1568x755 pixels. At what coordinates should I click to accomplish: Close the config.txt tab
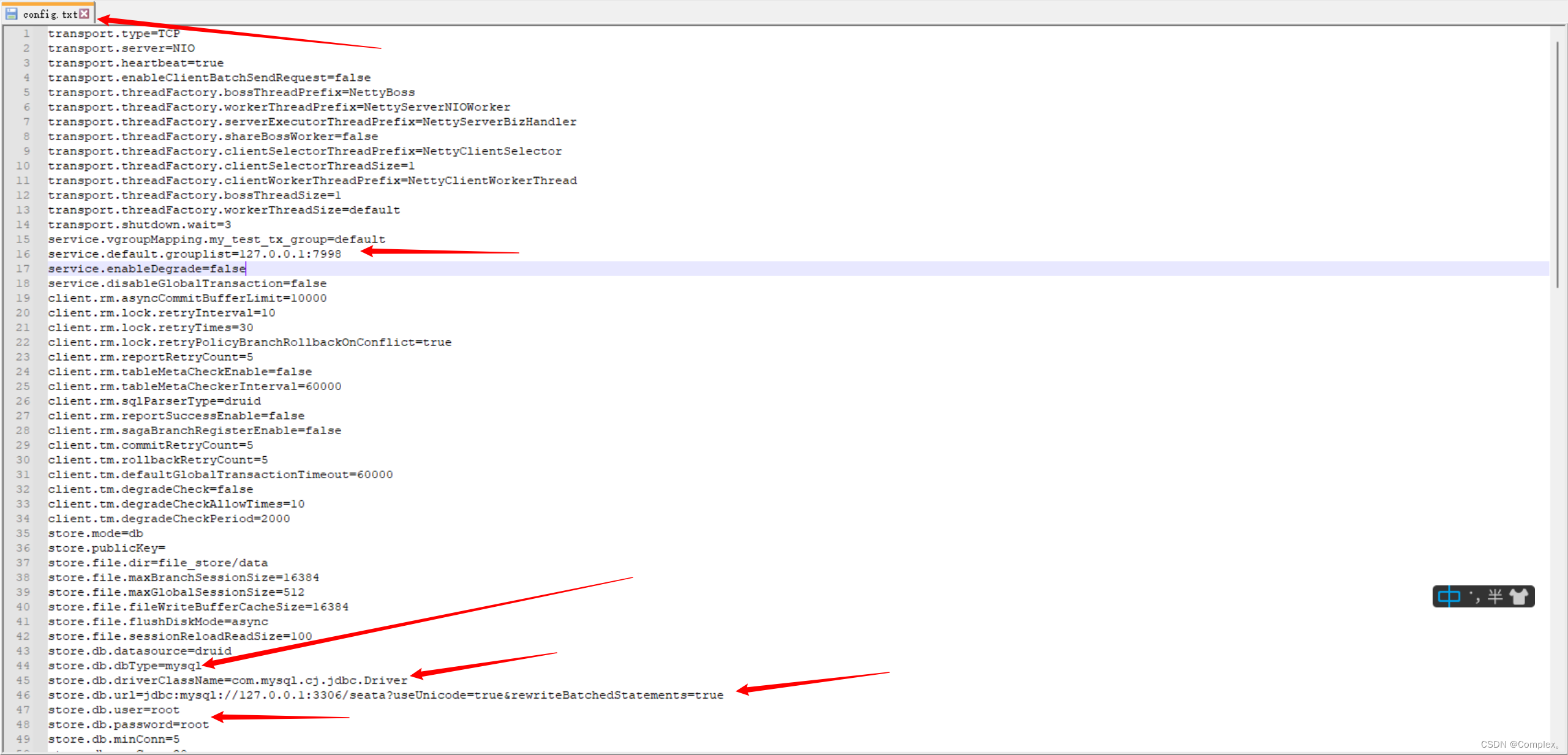click(85, 13)
